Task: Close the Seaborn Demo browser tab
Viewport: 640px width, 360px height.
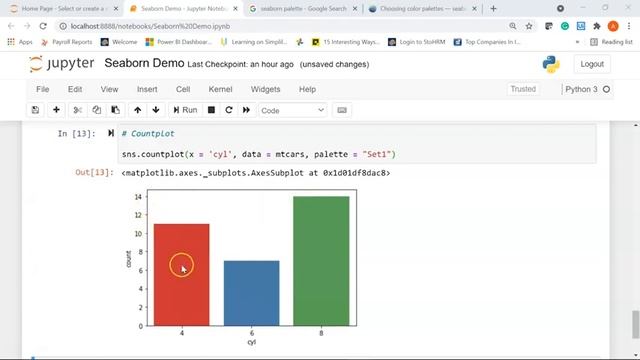Action: pos(236,9)
